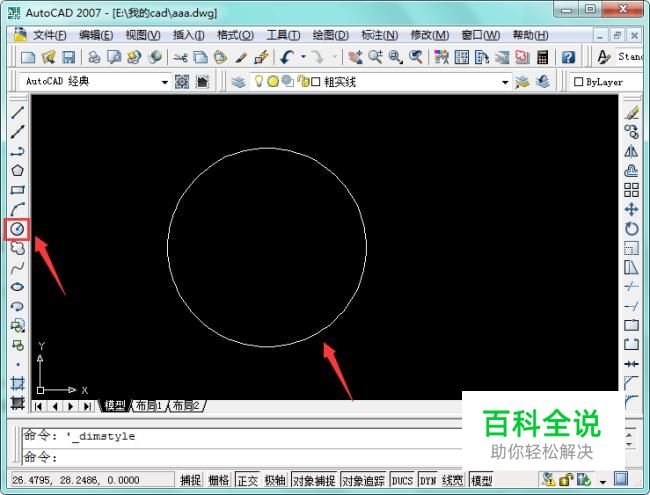Toggle 栅格 grid display in status bar
This screenshot has width=650, height=495.
pos(219,480)
